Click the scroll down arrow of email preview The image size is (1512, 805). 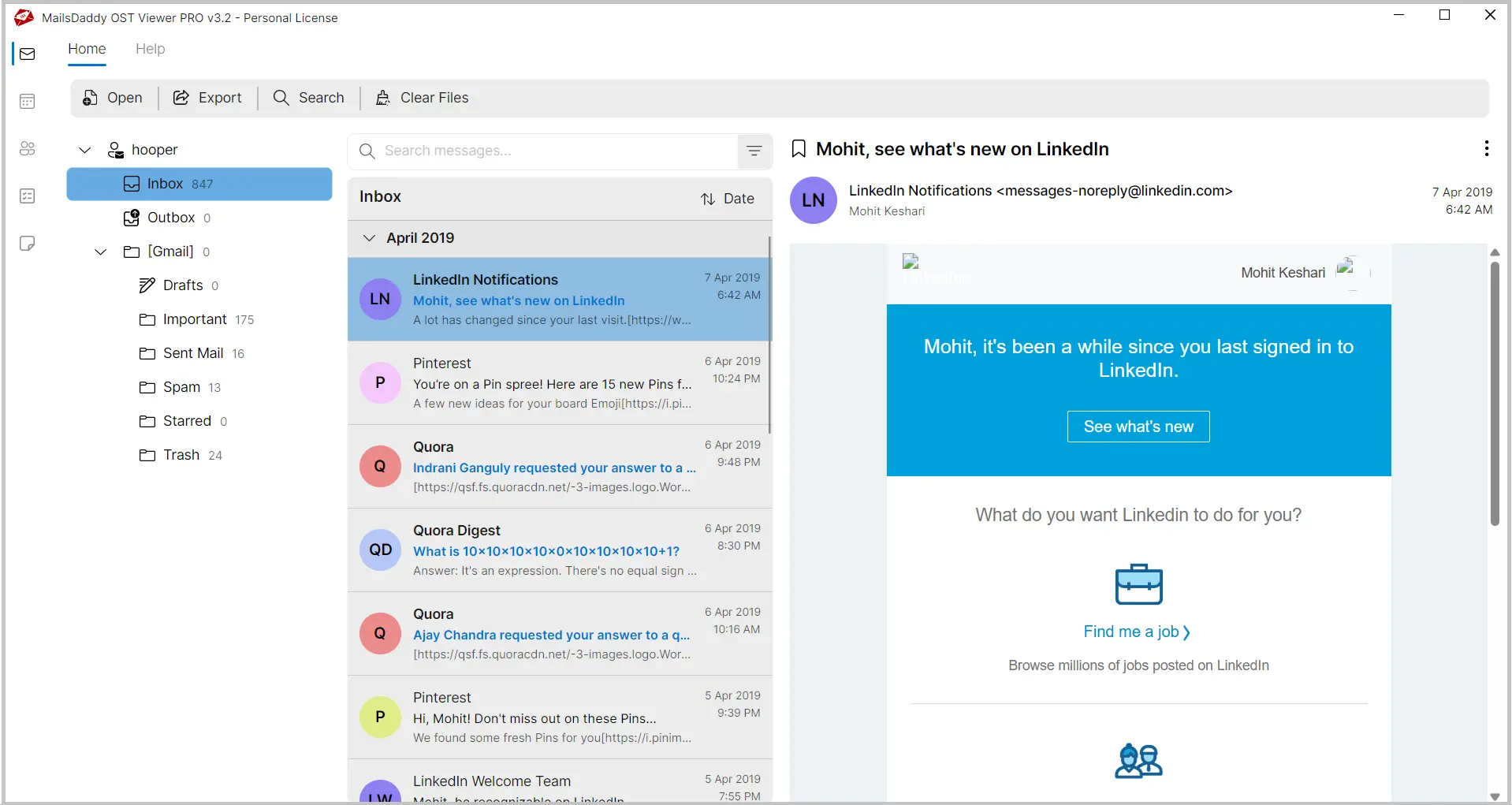pyautogui.click(x=1494, y=796)
